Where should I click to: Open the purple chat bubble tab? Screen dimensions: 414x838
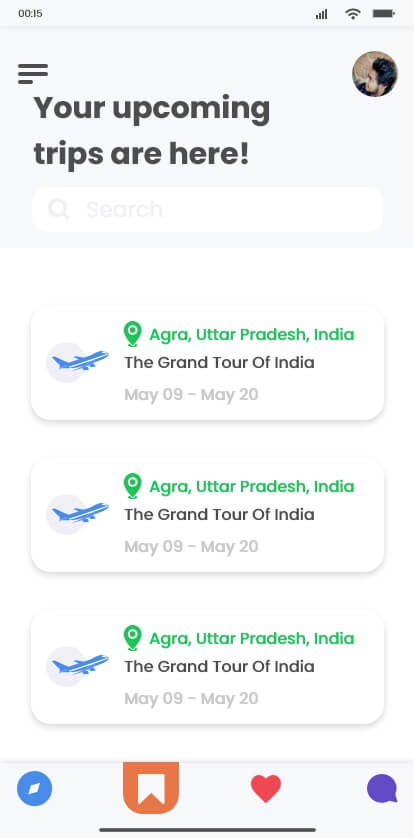click(382, 788)
